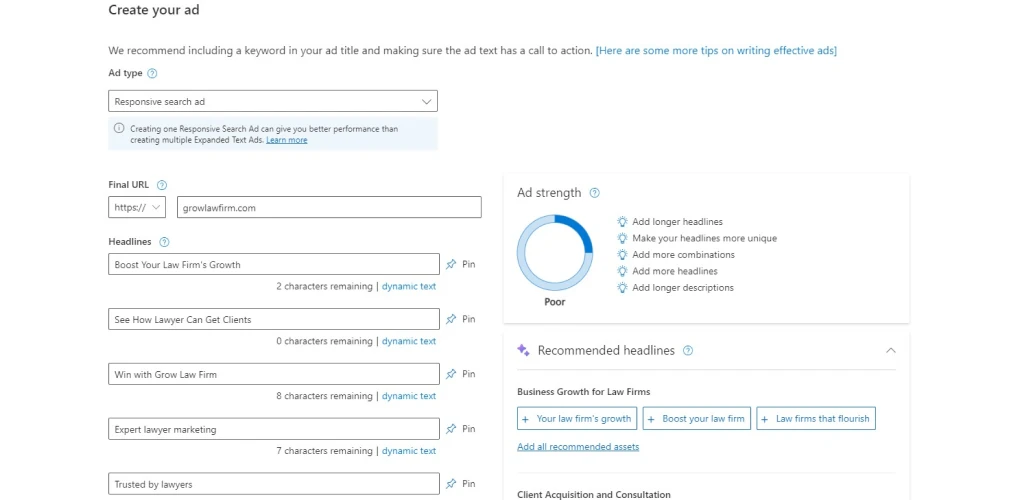This screenshot has height=500, width=1024.
Task: Click lightbulb icon for 'Make your headlines more unique'
Action: coord(622,238)
